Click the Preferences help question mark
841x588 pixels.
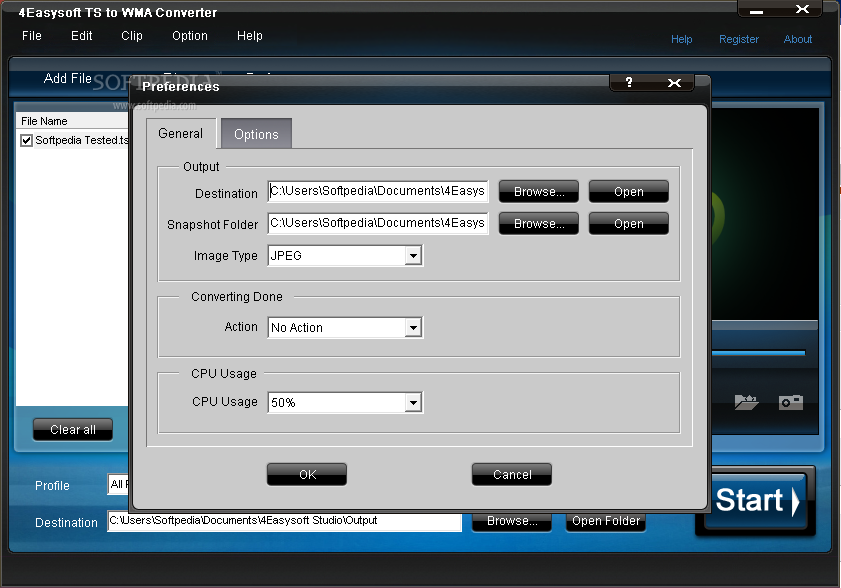tap(629, 83)
